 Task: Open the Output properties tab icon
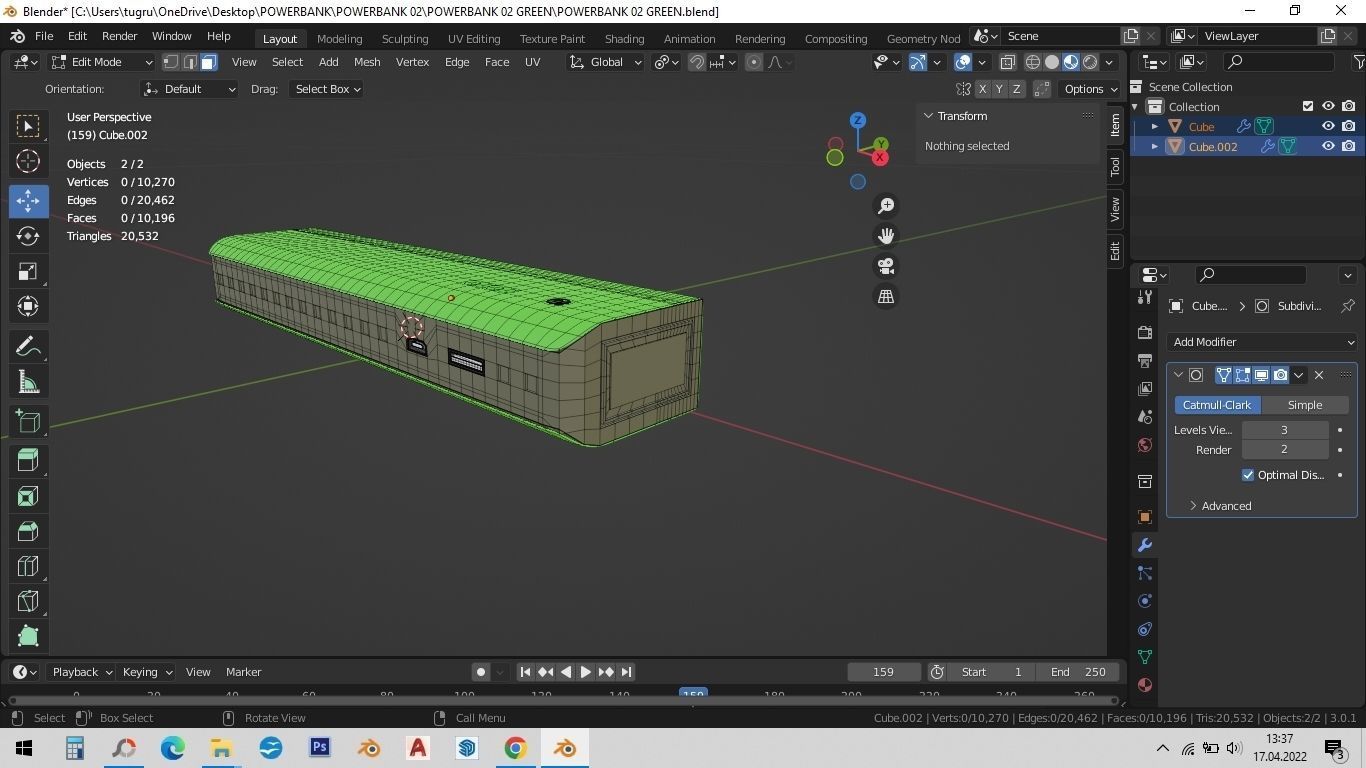tap(1145, 360)
